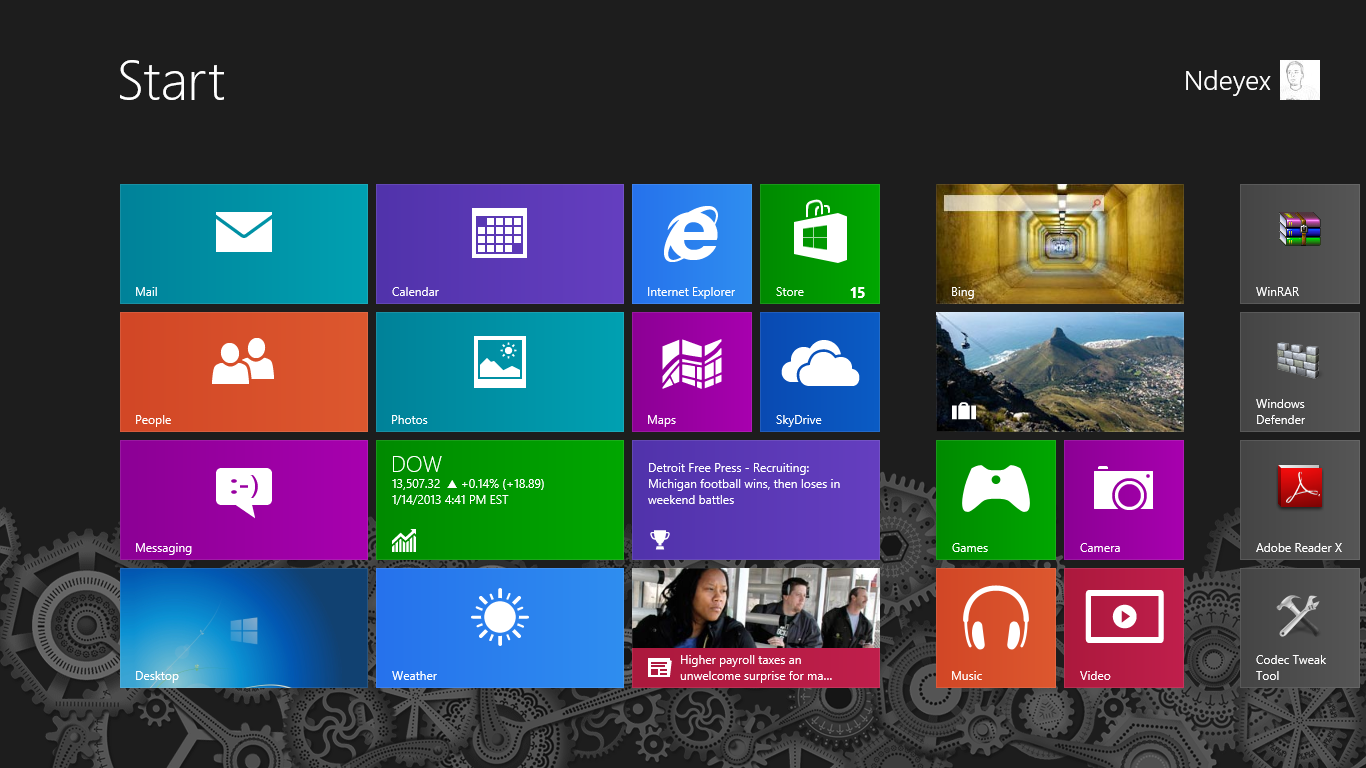
Task: Start the Camera app
Action: (1123, 499)
